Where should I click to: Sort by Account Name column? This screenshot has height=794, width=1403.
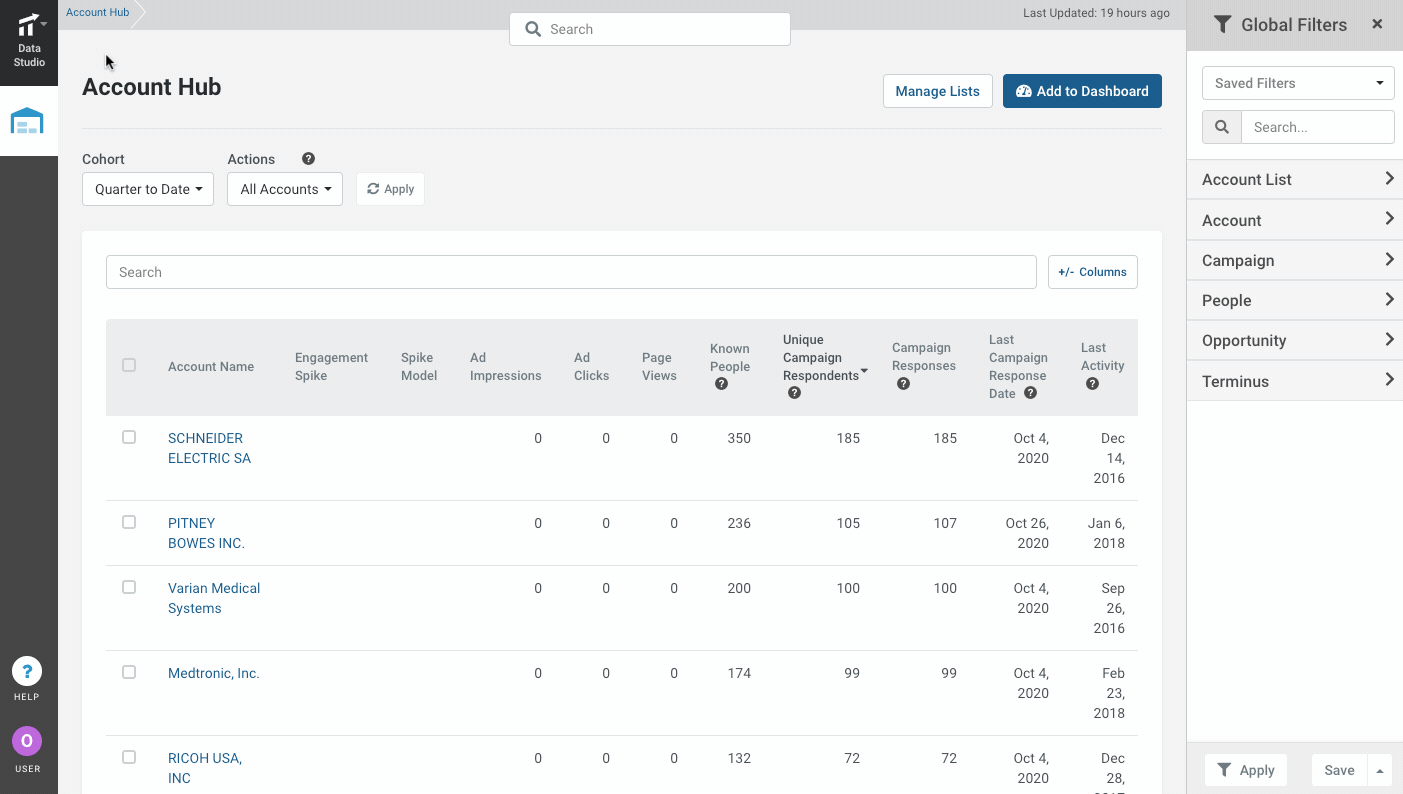click(x=211, y=366)
